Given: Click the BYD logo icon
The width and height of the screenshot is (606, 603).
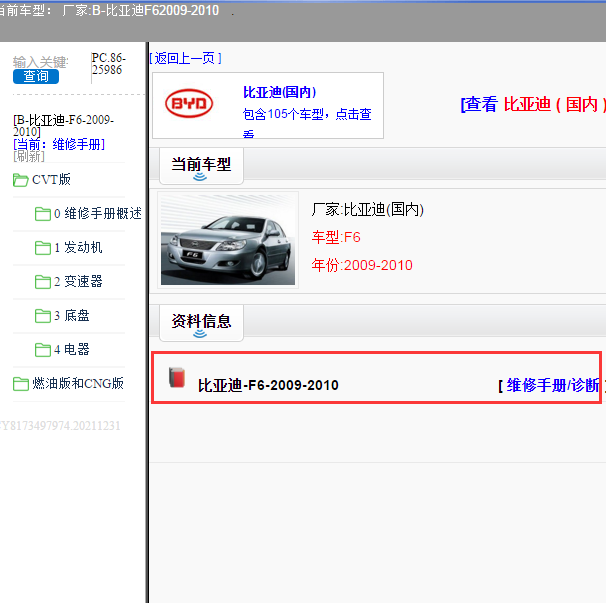Looking at the screenshot, I should [189, 104].
